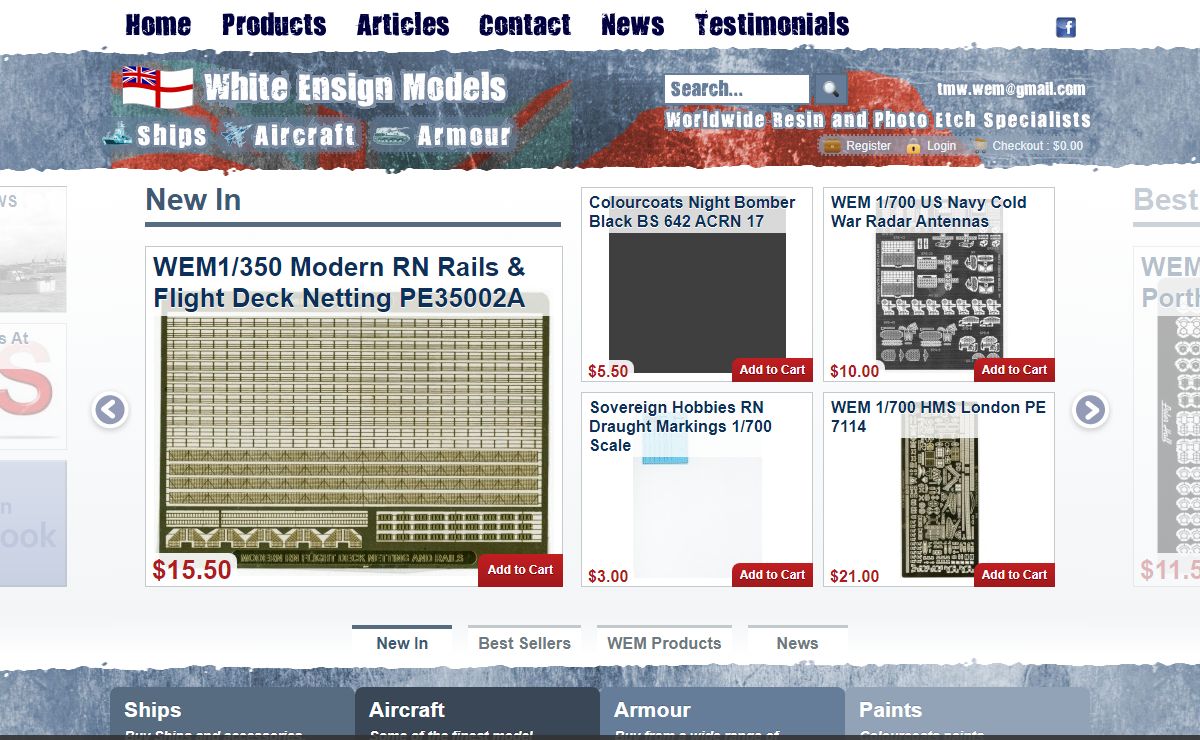Add Modern RN Rails PE35002A to cart

pyautogui.click(x=520, y=570)
